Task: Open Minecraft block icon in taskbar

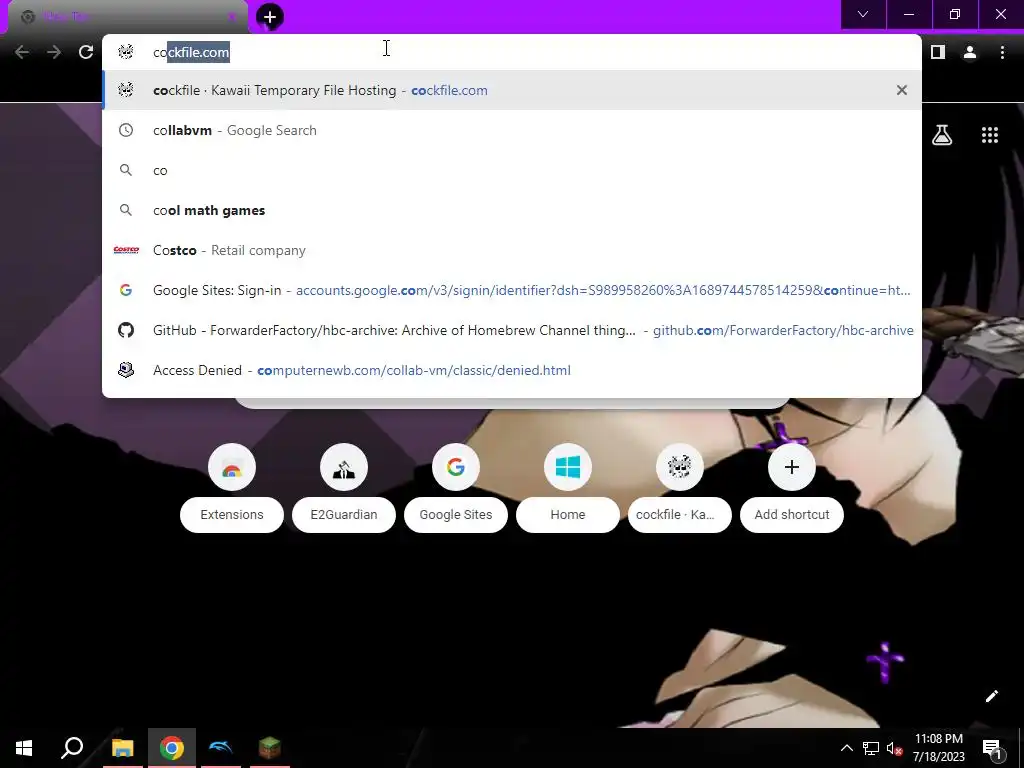Action: [270, 748]
